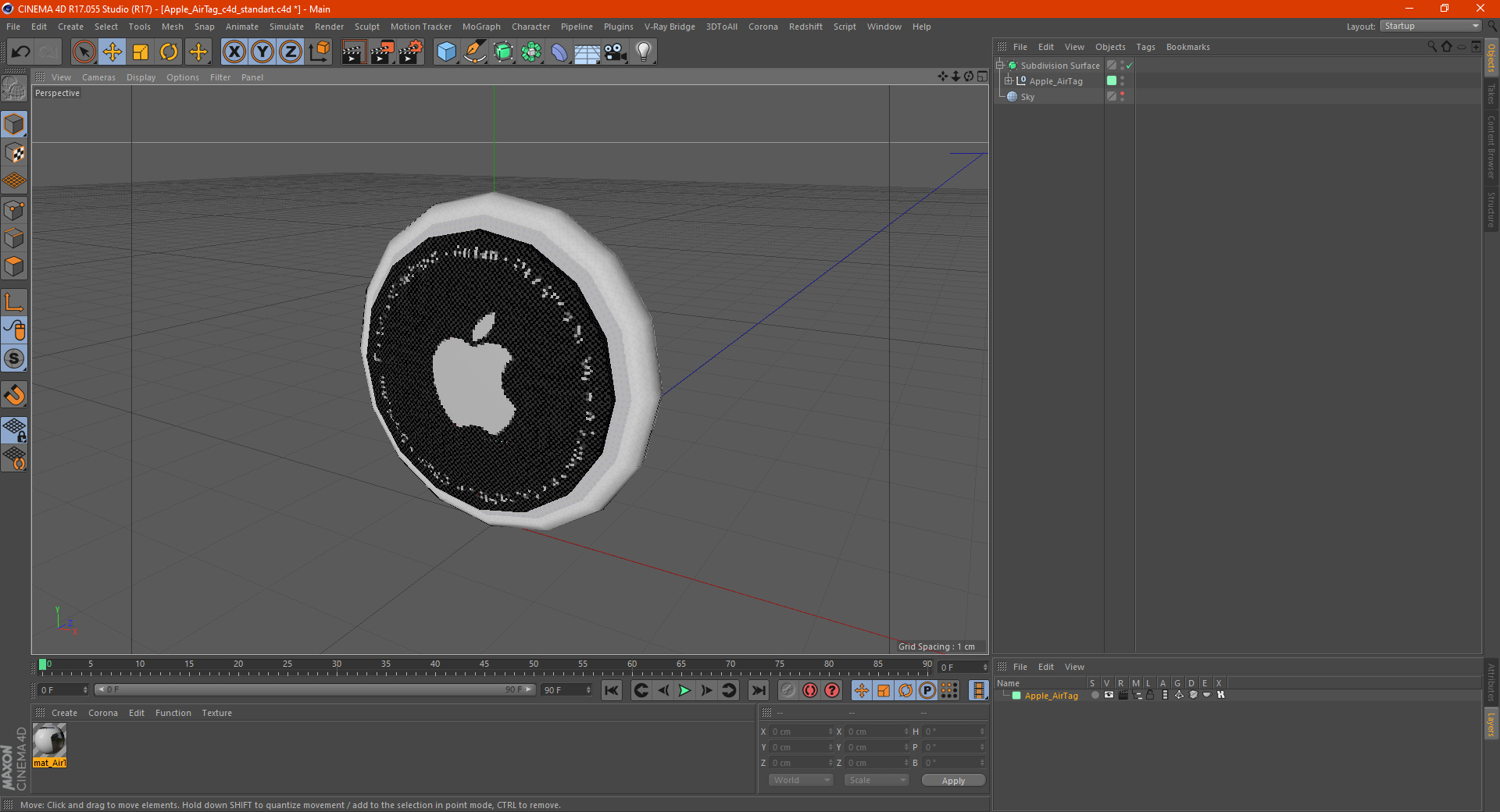The image size is (1500, 812).
Task: Click Apple_AirTag layer solo toggle
Action: click(1095, 695)
